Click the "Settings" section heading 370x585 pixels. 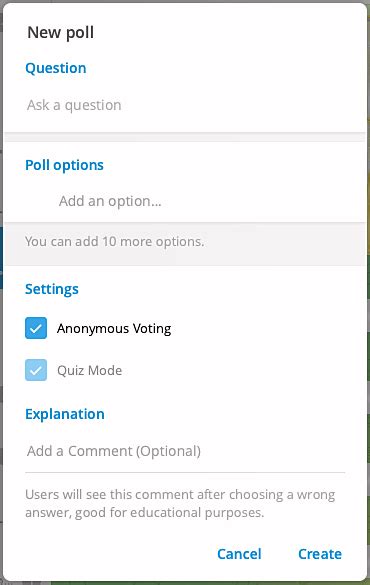[x=52, y=289]
